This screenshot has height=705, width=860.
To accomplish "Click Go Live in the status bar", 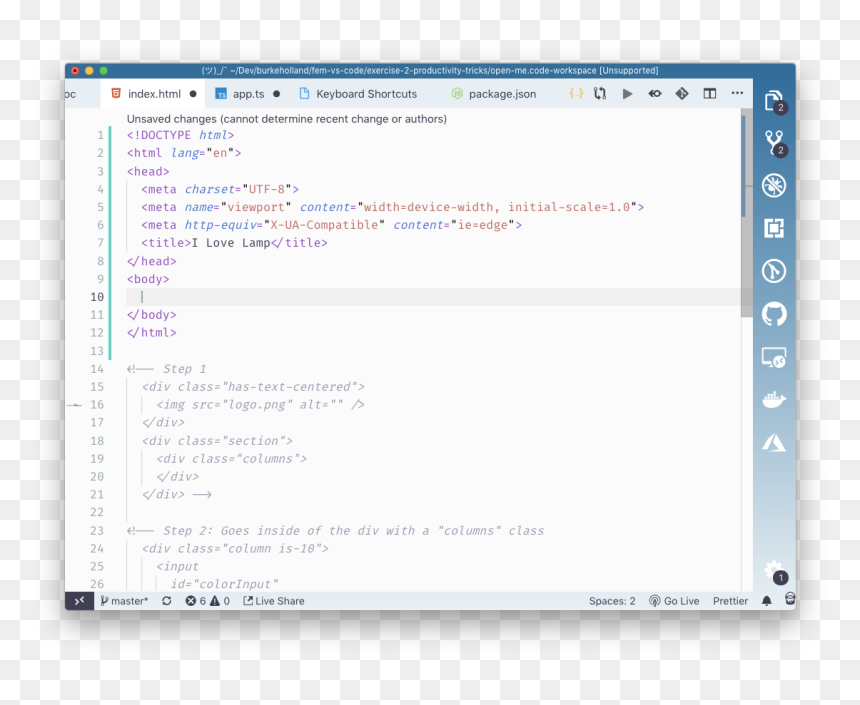I will pos(674,601).
